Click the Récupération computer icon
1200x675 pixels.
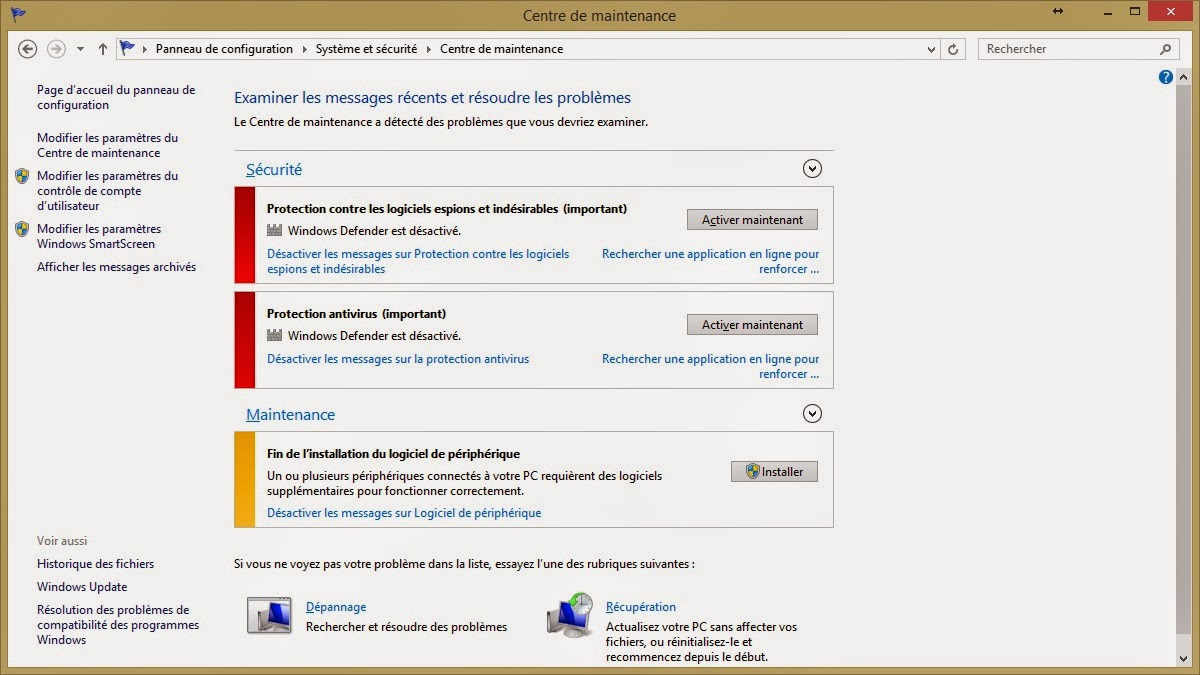click(x=569, y=614)
